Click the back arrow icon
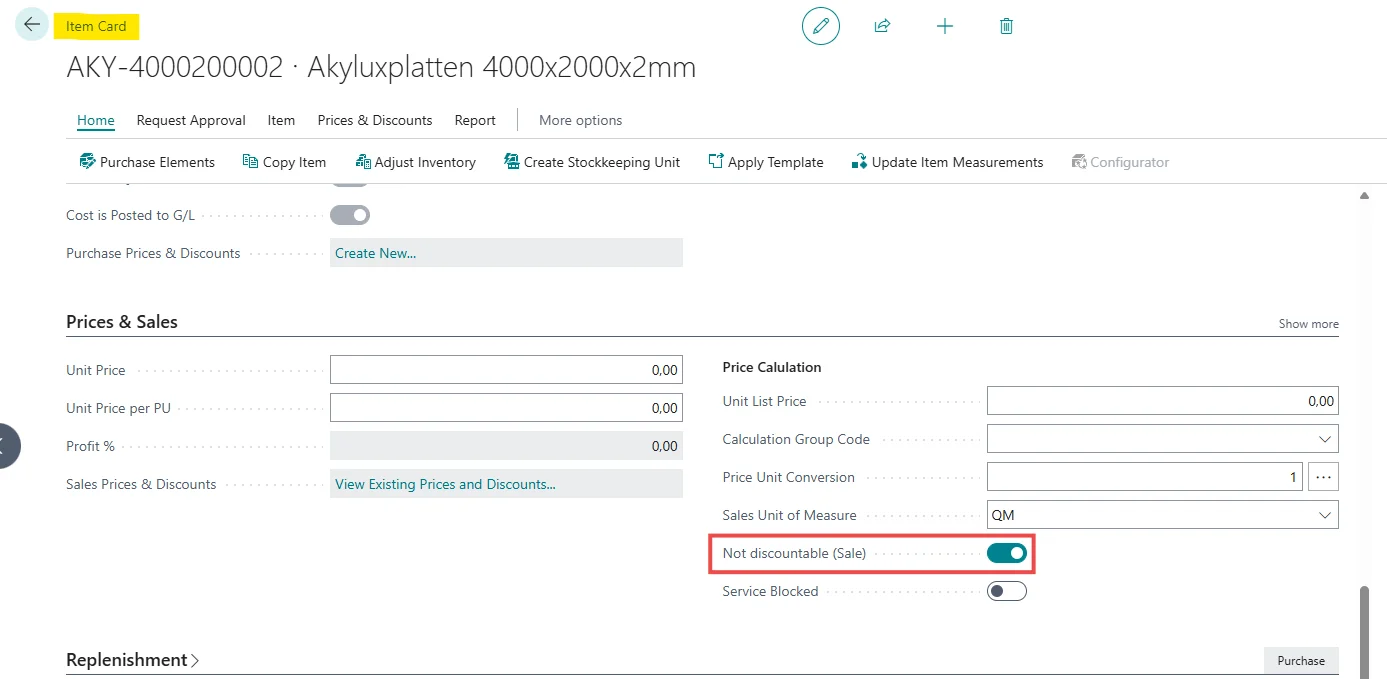Image resolution: width=1387 pixels, height=679 pixels. [32, 25]
